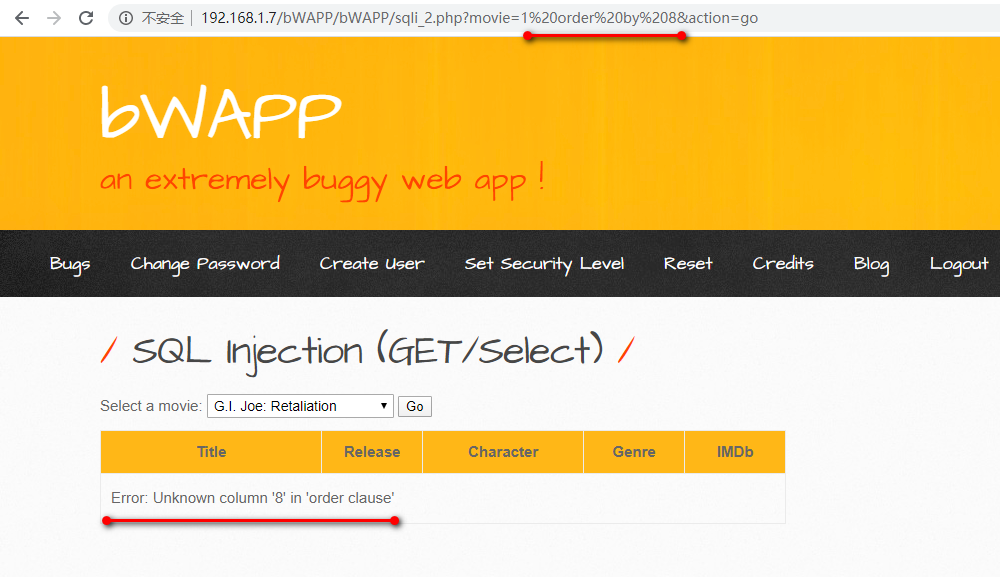Open the Credits page

click(x=783, y=263)
